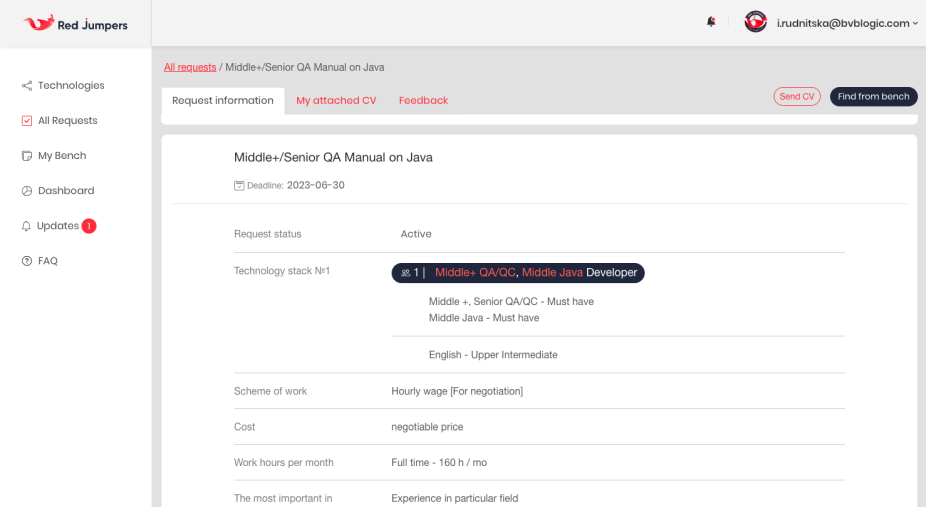The height and width of the screenshot is (507, 926).
Task: Click the All Requests checkbox icon
Action: click(27, 121)
